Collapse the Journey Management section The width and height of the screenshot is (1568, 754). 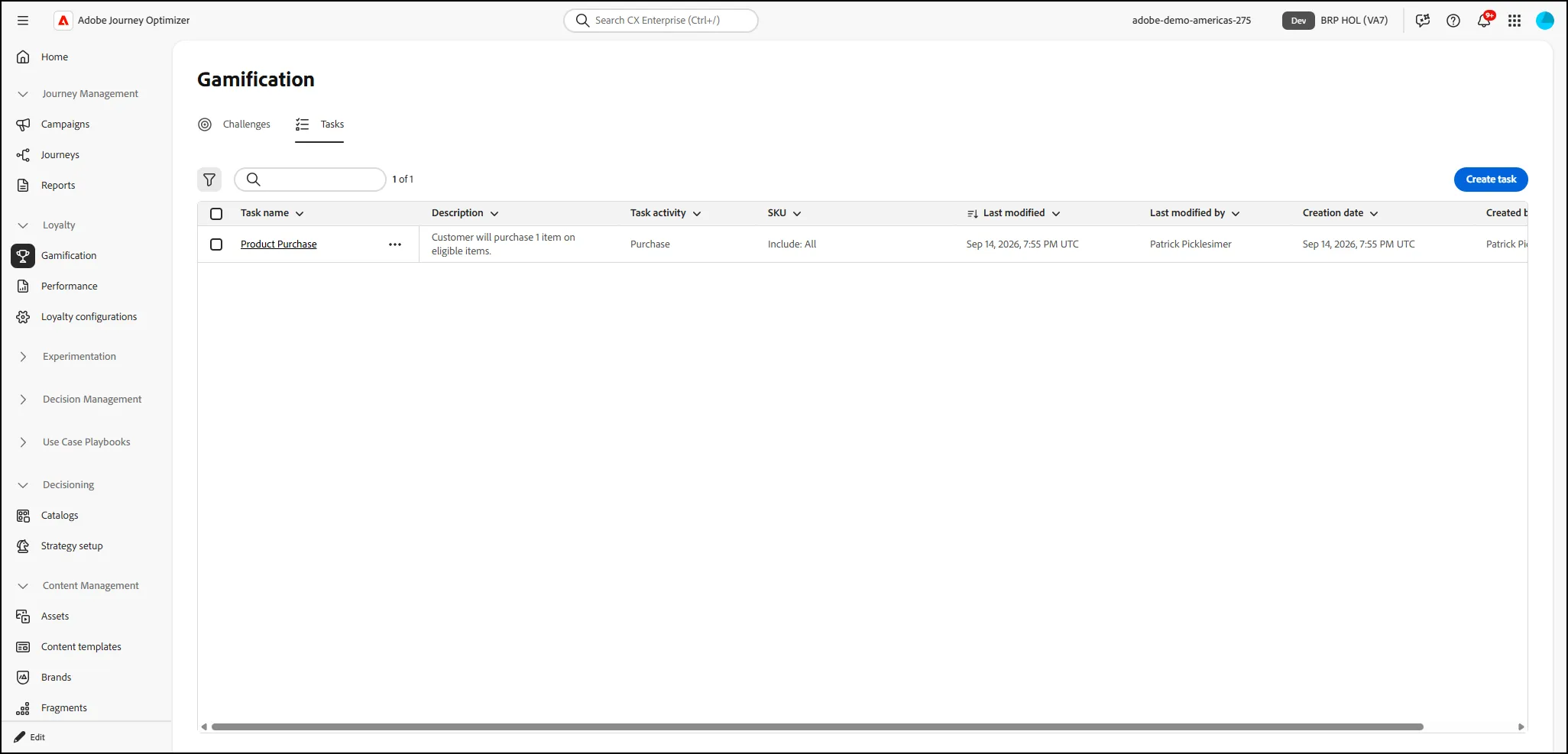pyautogui.click(x=23, y=94)
